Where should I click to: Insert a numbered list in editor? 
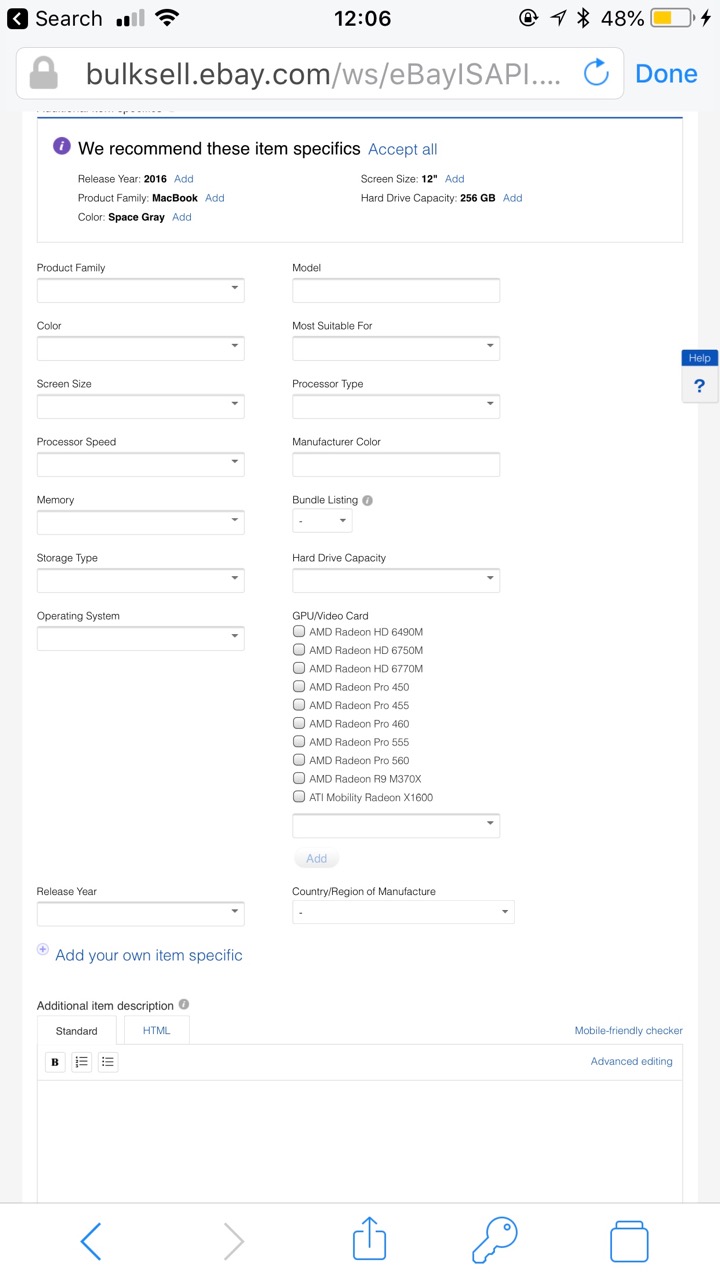pos(82,1062)
